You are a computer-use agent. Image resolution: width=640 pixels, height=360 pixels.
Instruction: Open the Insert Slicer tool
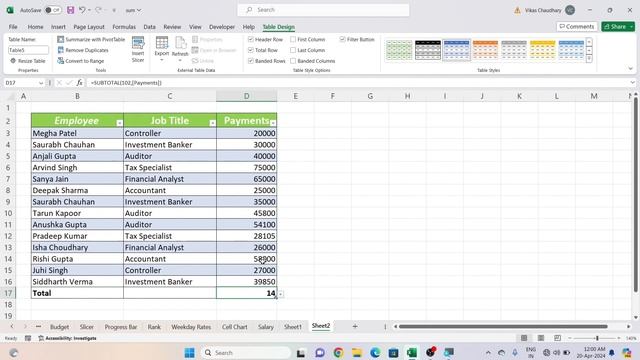[138, 49]
